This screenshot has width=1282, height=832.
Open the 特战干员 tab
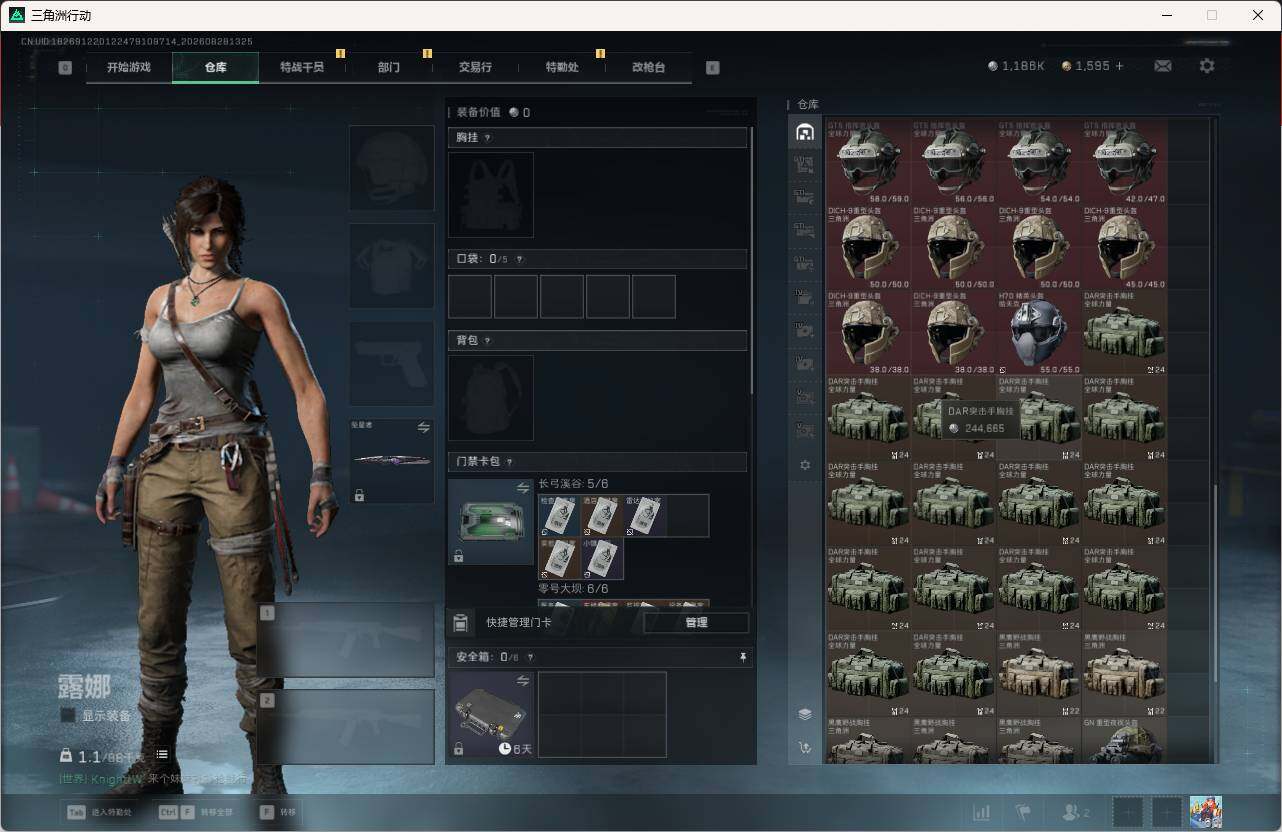(302, 67)
